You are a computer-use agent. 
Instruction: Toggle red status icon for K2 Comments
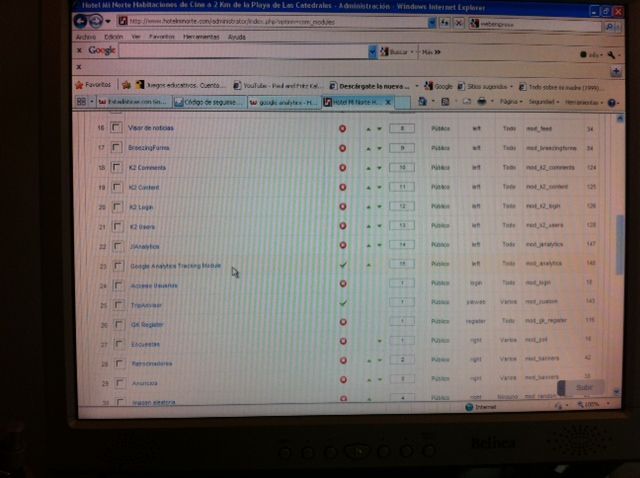(x=343, y=168)
